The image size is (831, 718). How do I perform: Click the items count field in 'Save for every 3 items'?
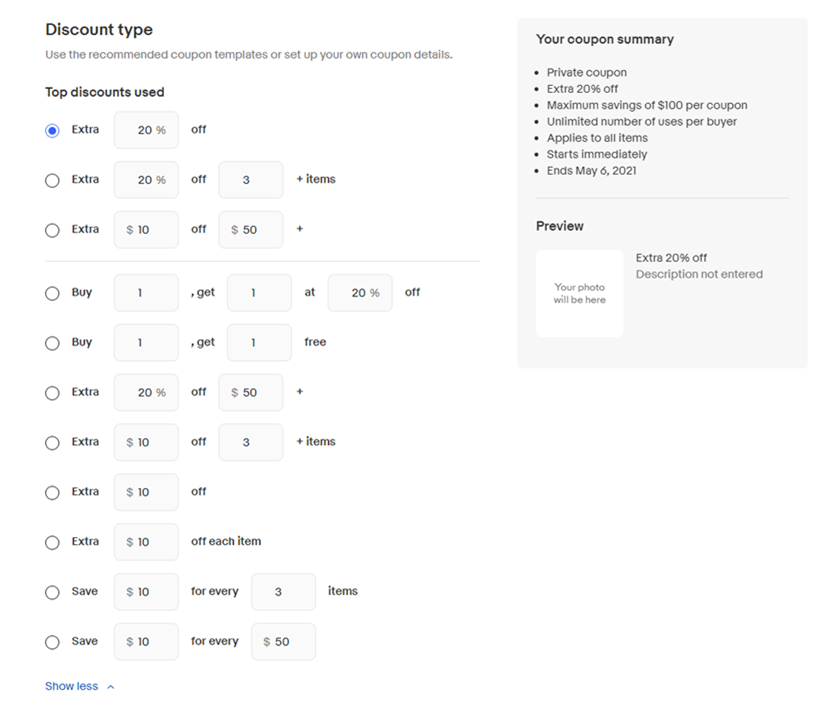click(x=283, y=592)
